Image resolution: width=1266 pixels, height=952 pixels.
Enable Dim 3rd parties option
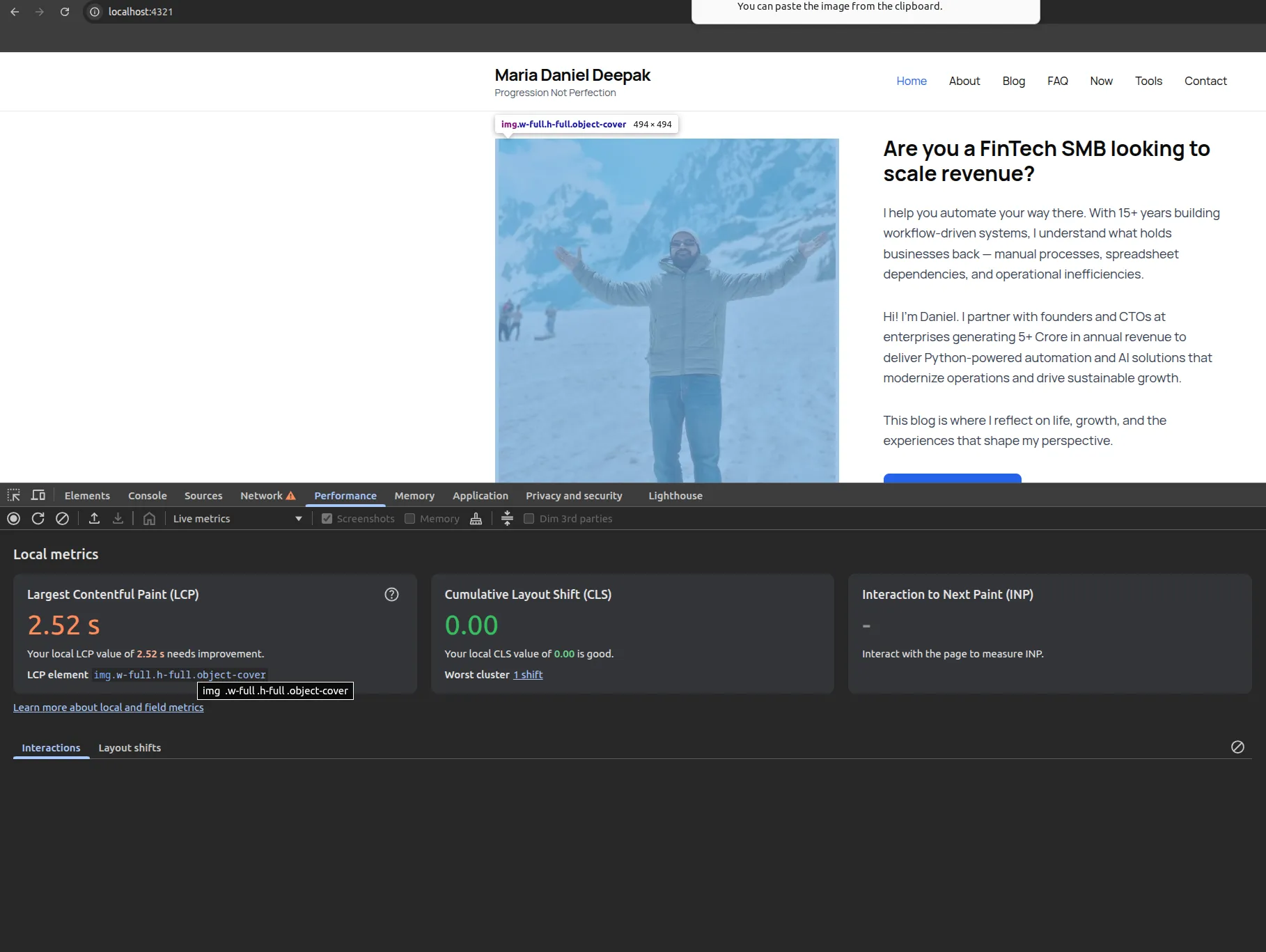[529, 519]
